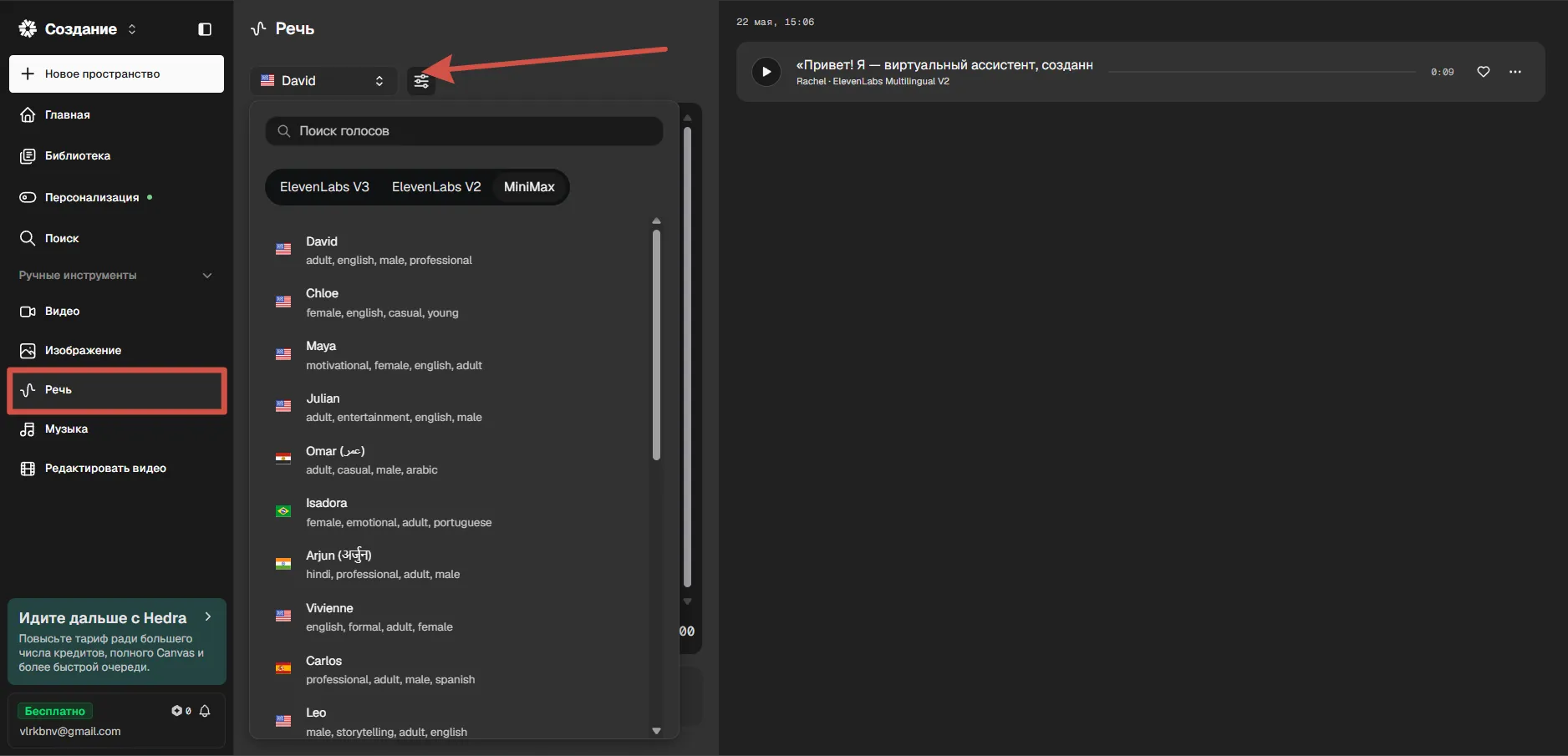This screenshot has height=756, width=1568.
Task: Collapse the sidebar panel icon
Action: 205,29
